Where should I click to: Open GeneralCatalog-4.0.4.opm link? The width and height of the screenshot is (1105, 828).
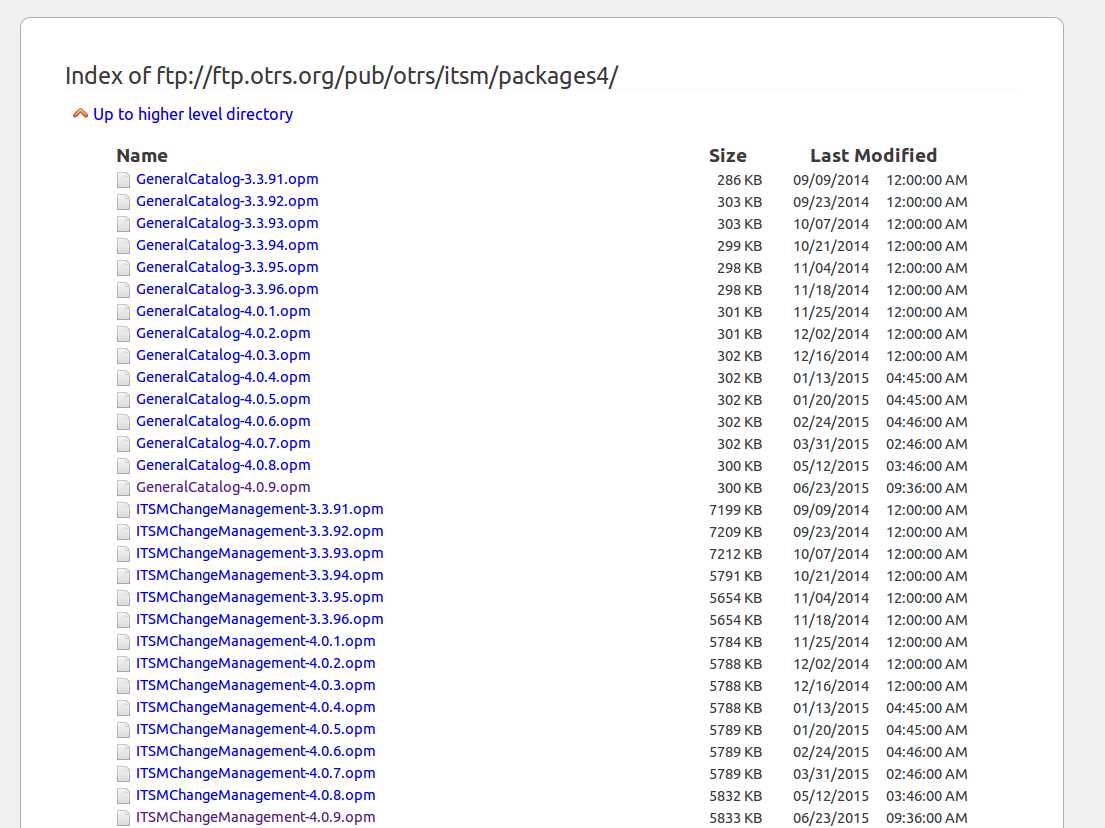tap(223, 377)
